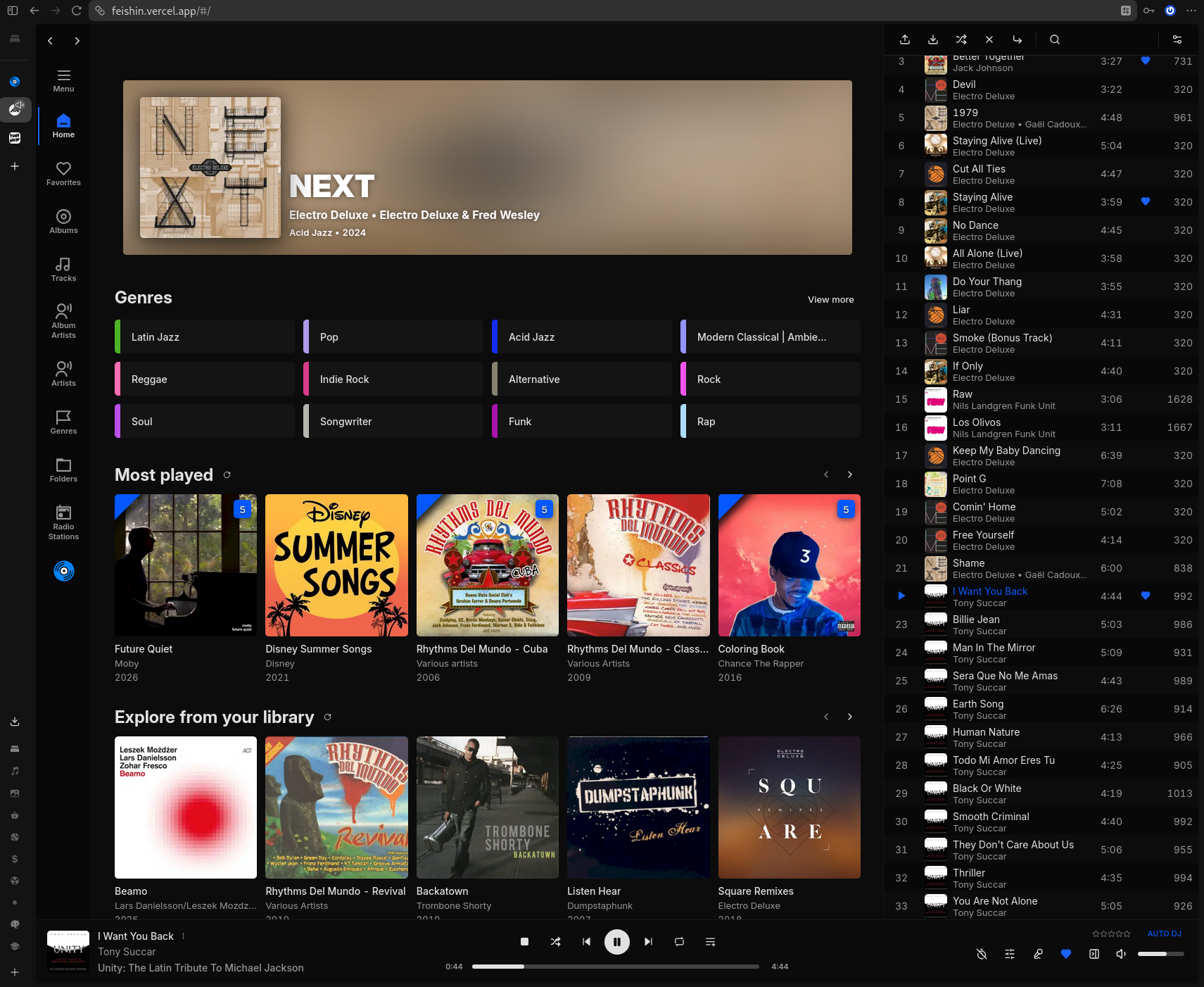Open Radio Stations from sidebar
Image resolution: width=1204 pixels, height=987 pixels.
63,522
